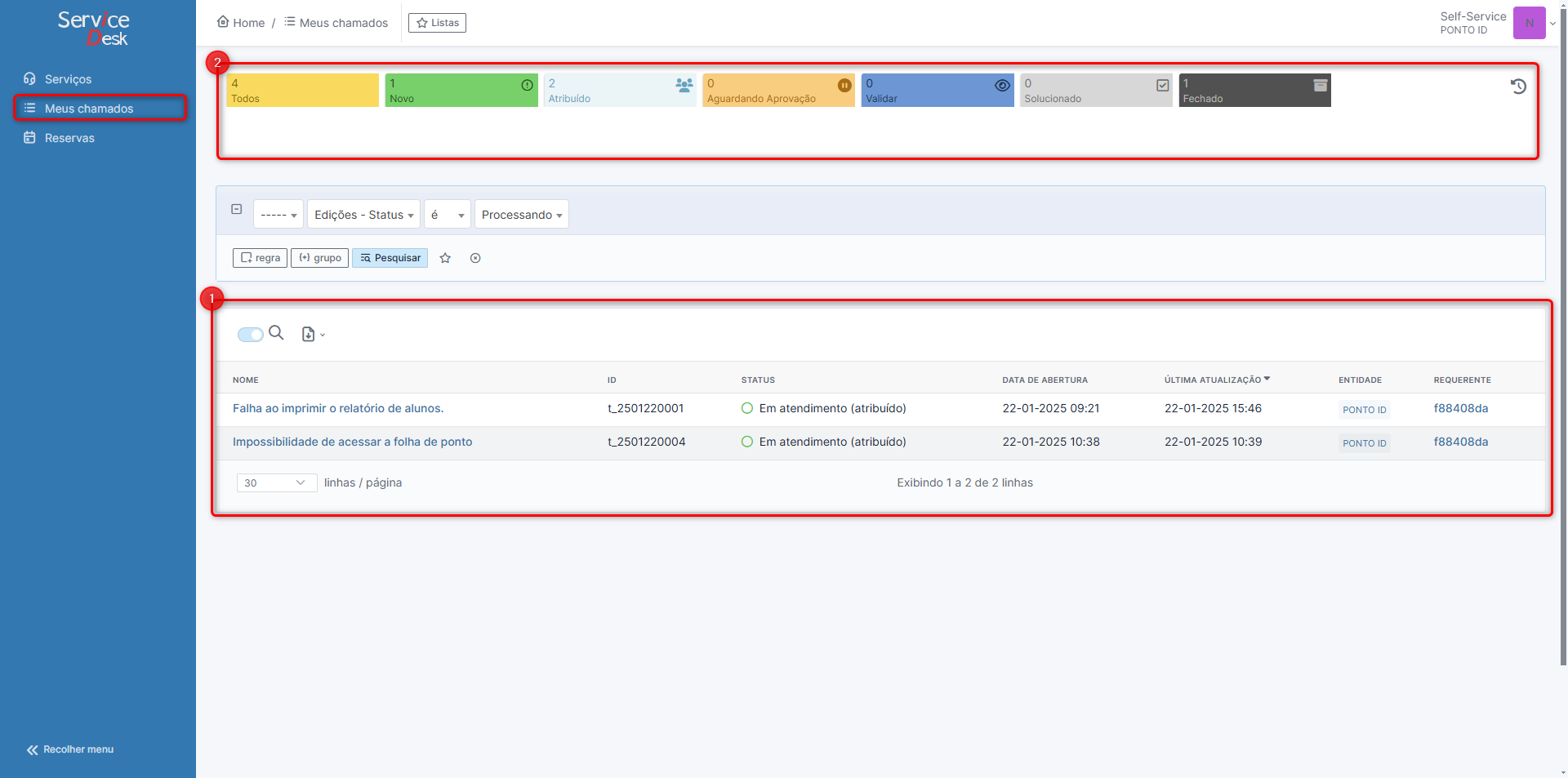Sort by the NOME column header
This screenshot has height=778, width=1568.
pyautogui.click(x=246, y=380)
